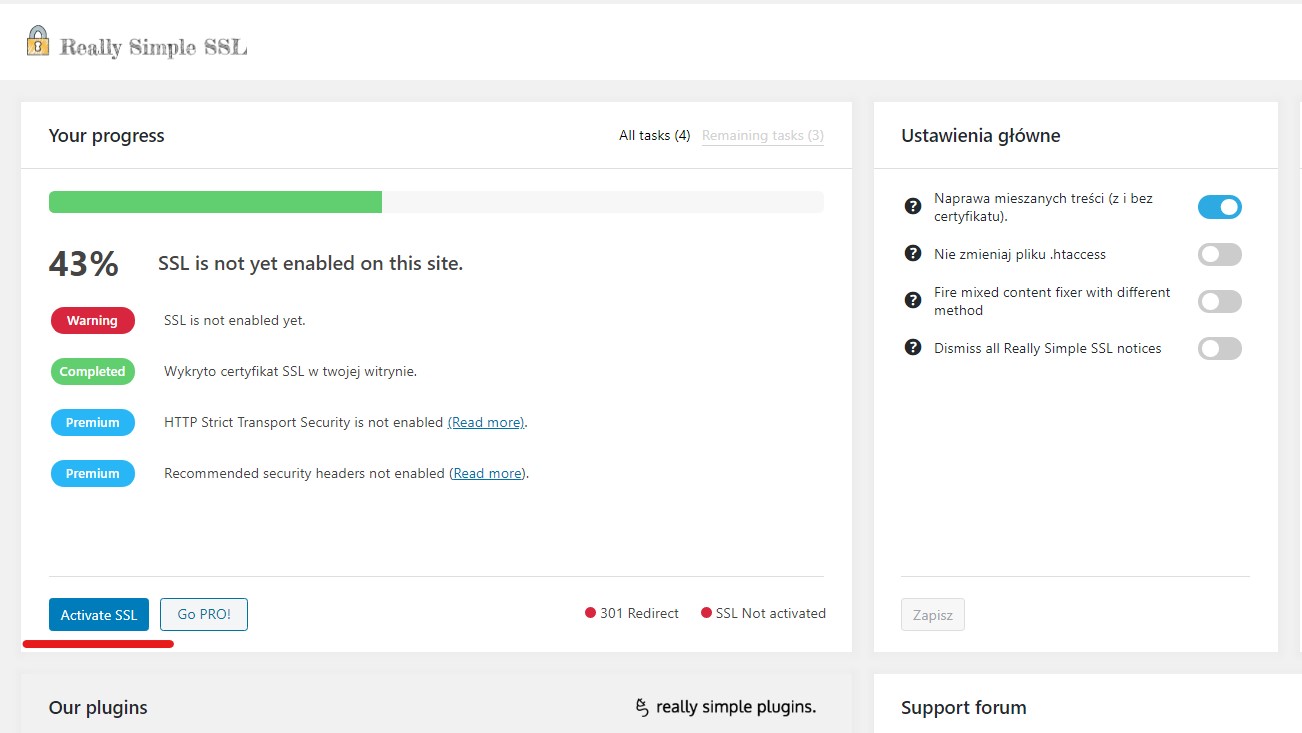
Task: Click the green progress bar
Action: click(215, 202)
